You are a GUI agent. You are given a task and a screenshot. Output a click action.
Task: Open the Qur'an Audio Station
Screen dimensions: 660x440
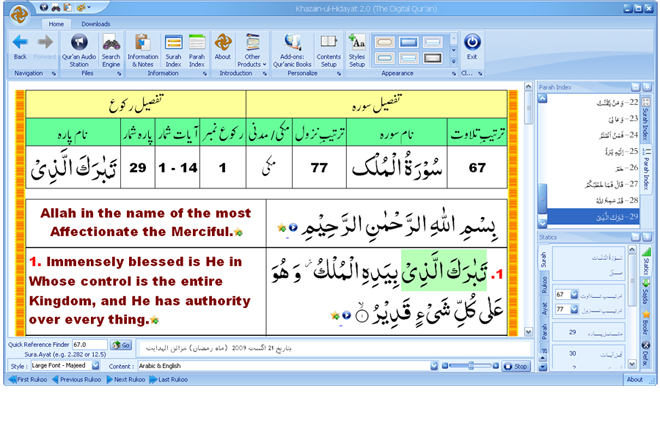tap(79, 50)
